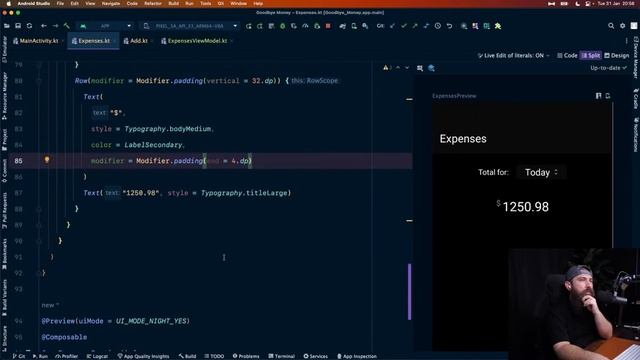
Task: Open IDE settings gear icon
Action: point(622,26)
